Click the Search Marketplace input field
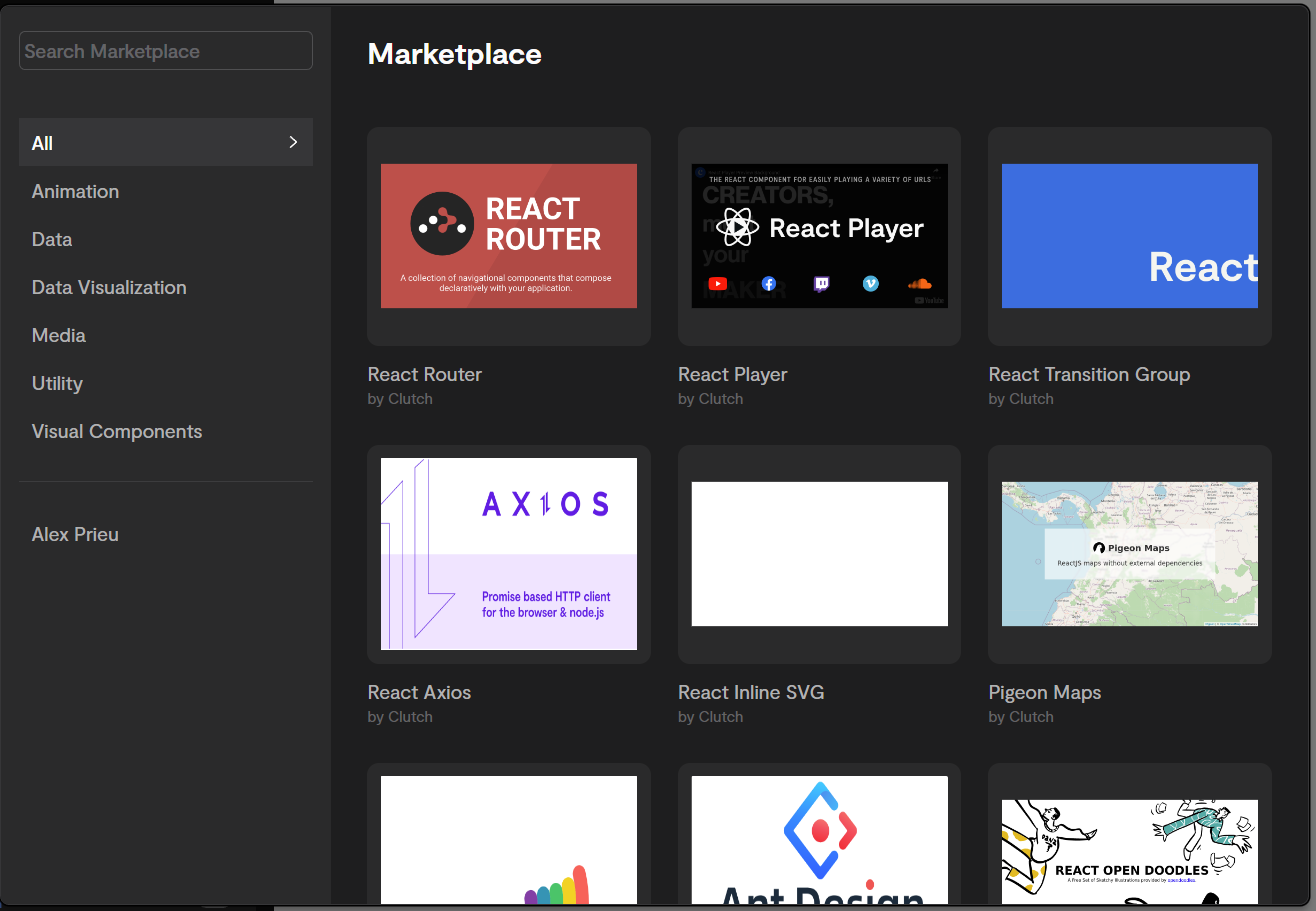This screenshot has height=911, width=1316. (x=165, y=51)
